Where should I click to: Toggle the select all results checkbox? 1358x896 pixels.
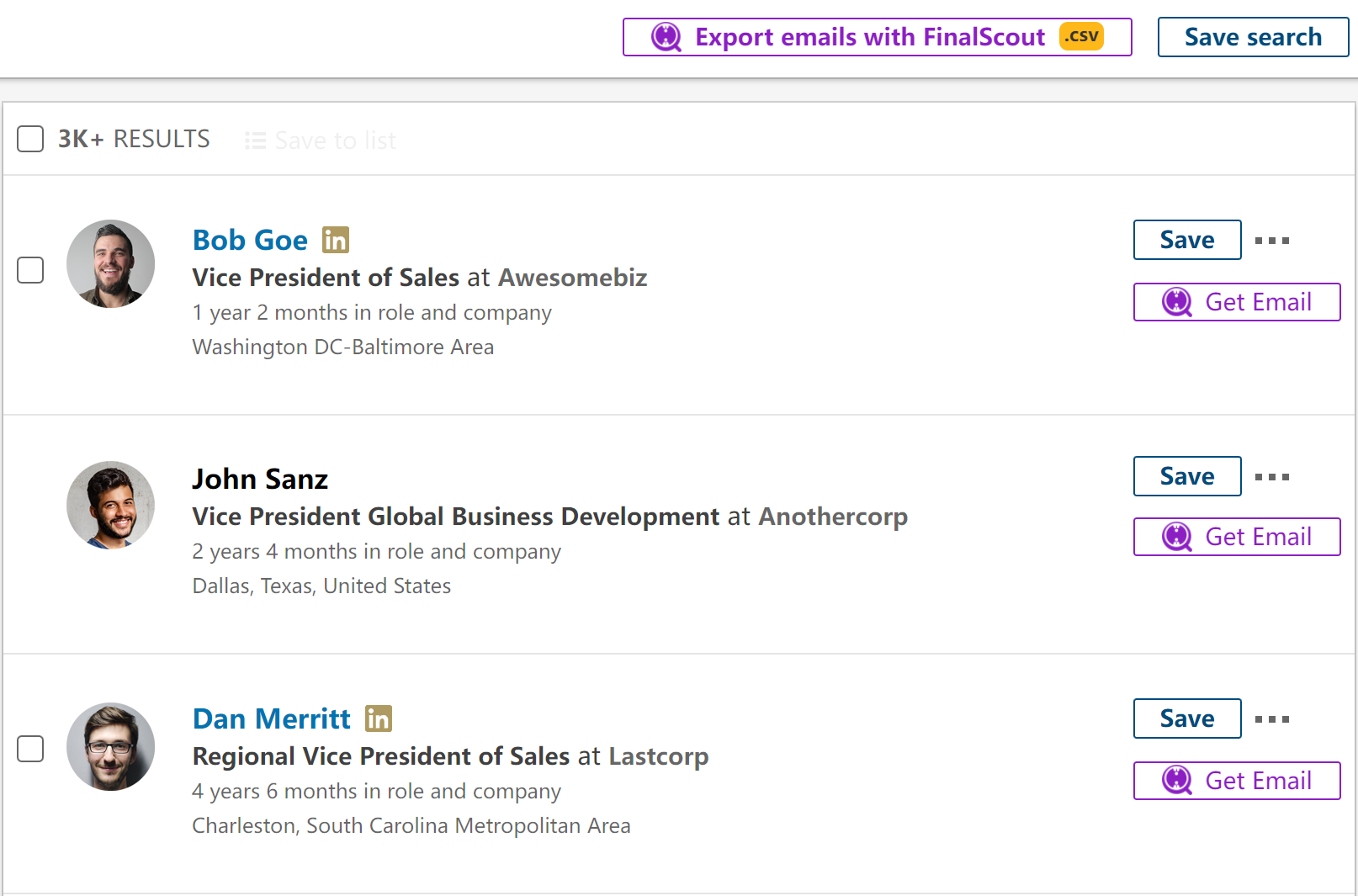click(x=30, y=139)
